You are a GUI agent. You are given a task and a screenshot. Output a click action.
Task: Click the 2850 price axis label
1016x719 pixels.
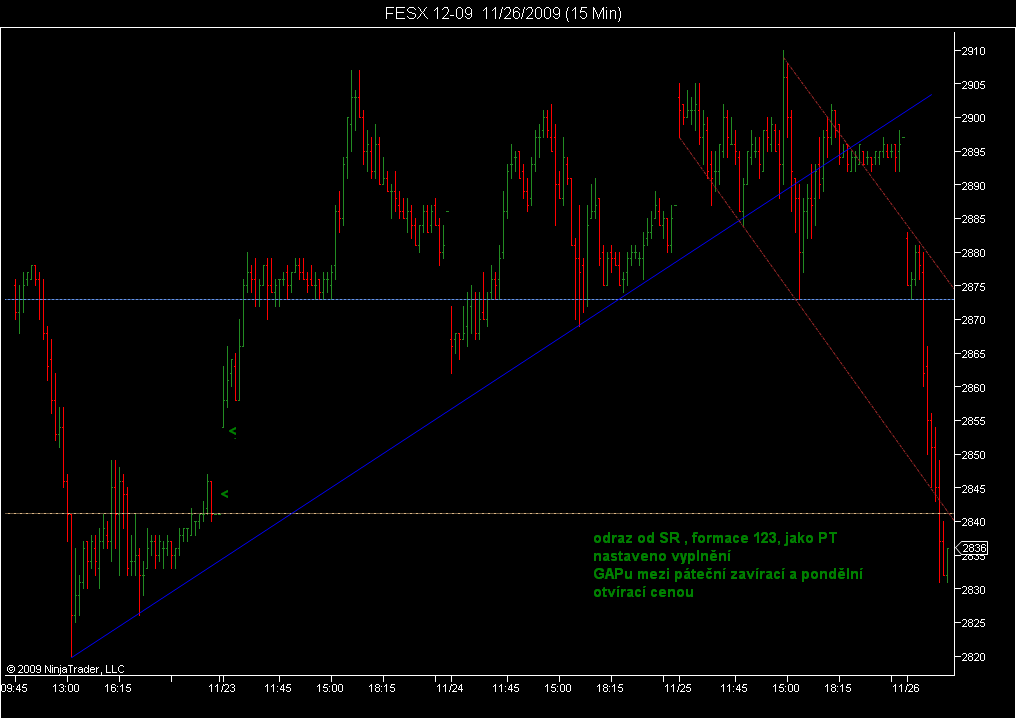pyautogui.click(x=974, y=455)
